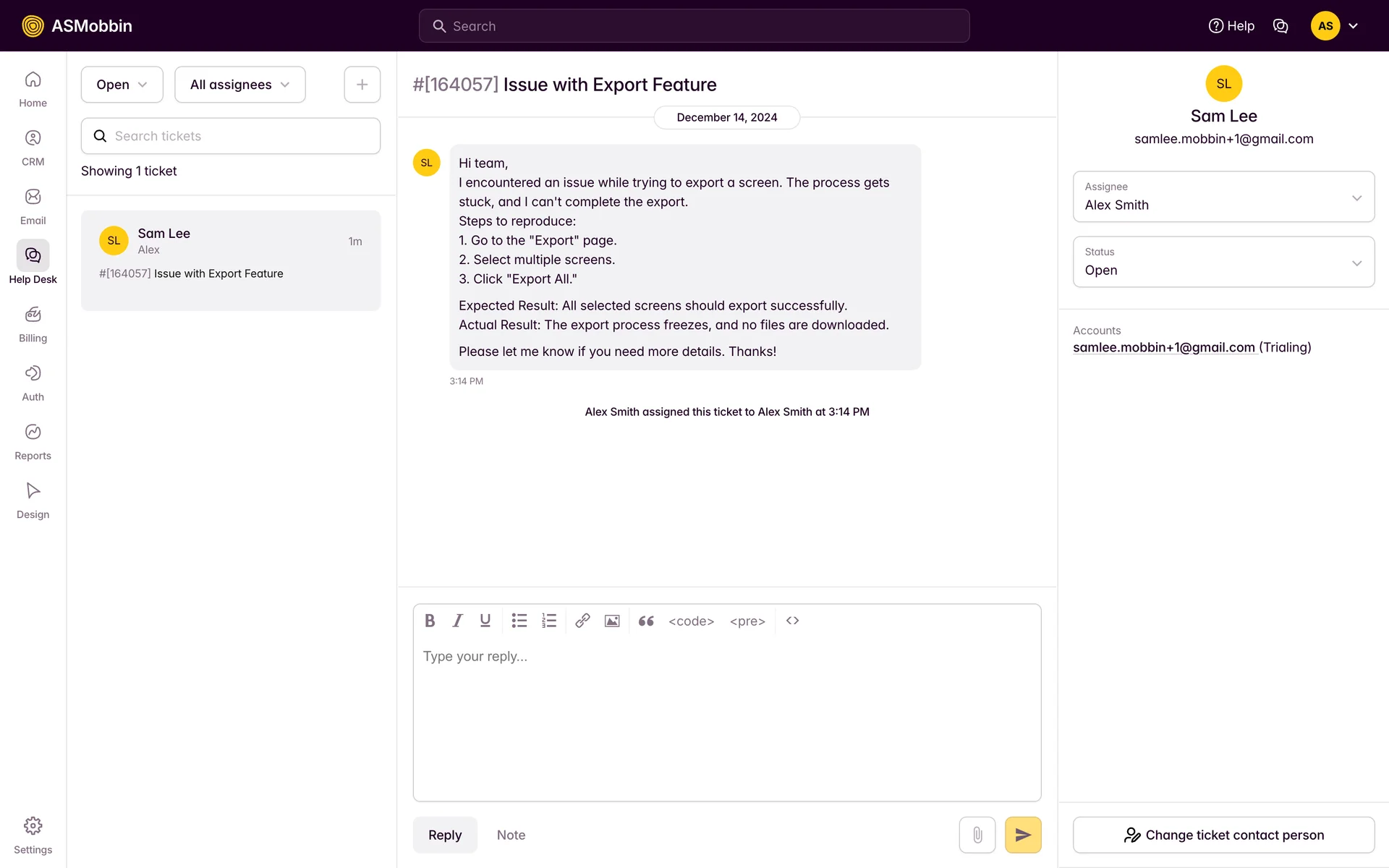Add a blockquote to the reply
This screenshot has width=1389, height=868.
(x=646, y=621)
